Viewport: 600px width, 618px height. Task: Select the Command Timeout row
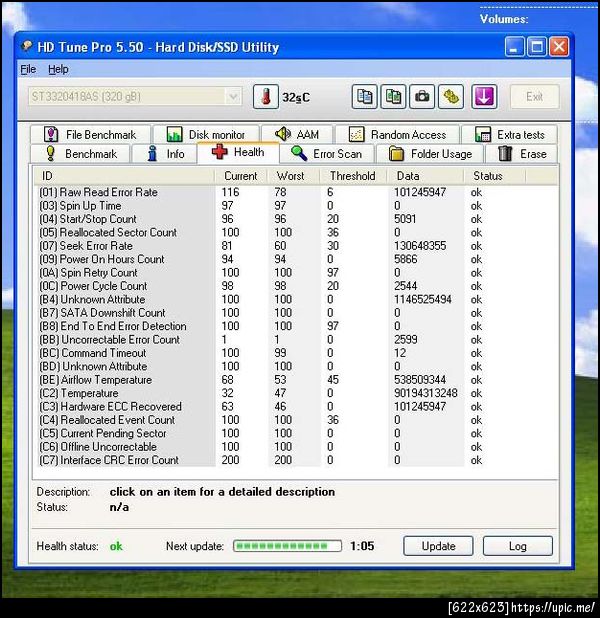pyautogui.click(x=296, y=353)
